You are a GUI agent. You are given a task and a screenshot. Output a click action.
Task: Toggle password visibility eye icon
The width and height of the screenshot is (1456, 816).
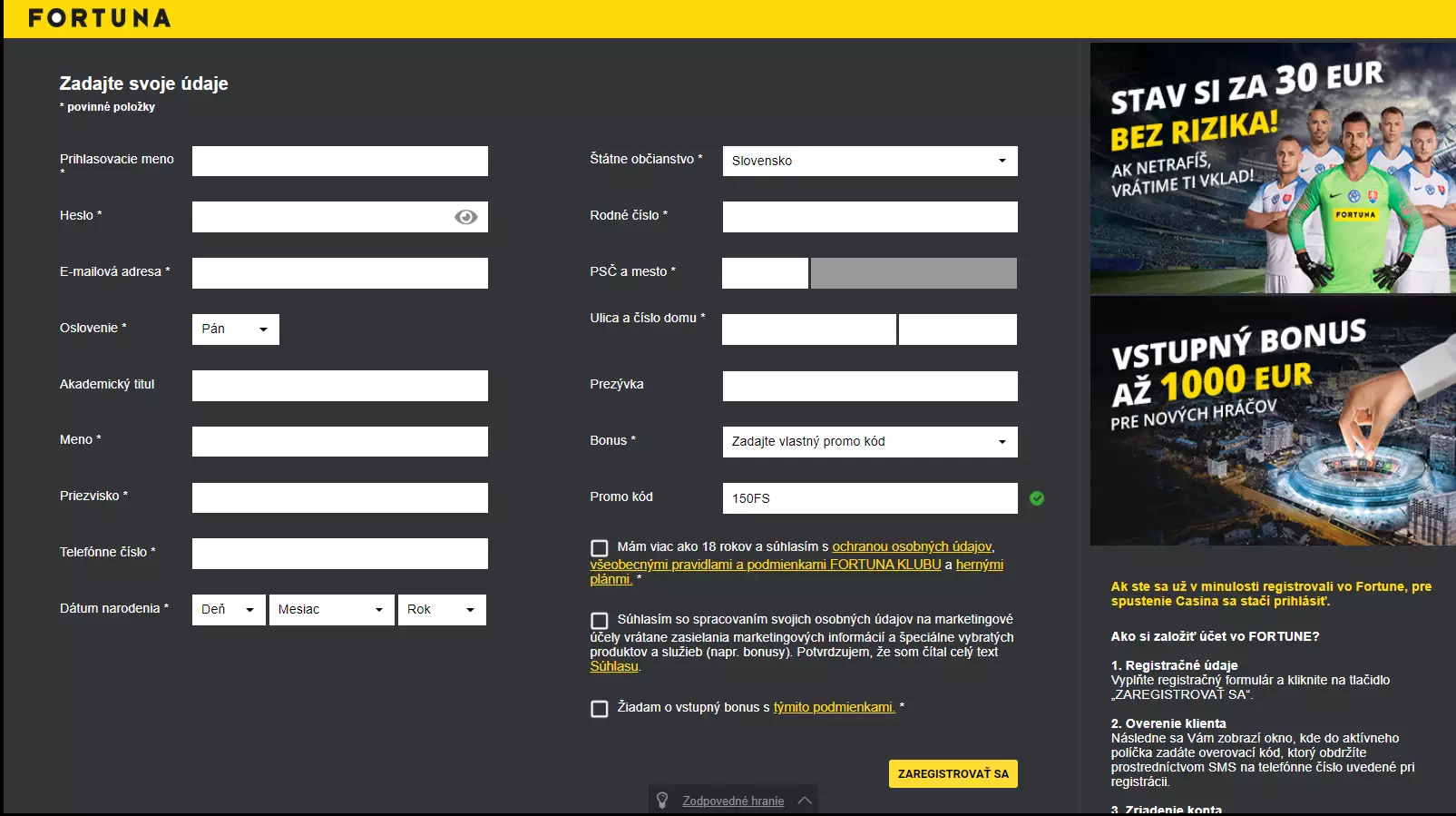pyautogui.click(x=465, y=217)
